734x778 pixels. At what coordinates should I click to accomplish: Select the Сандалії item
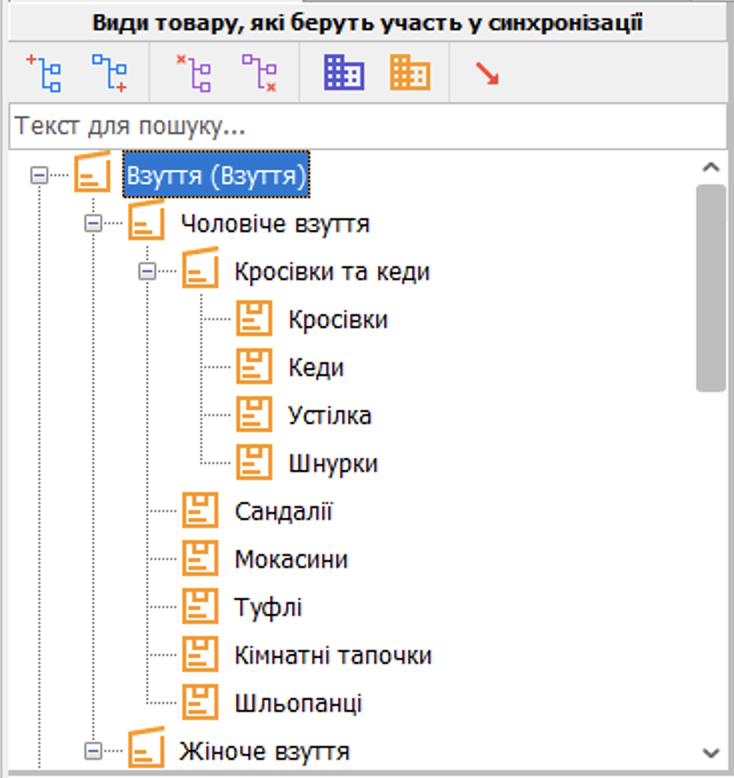(283, 512)
